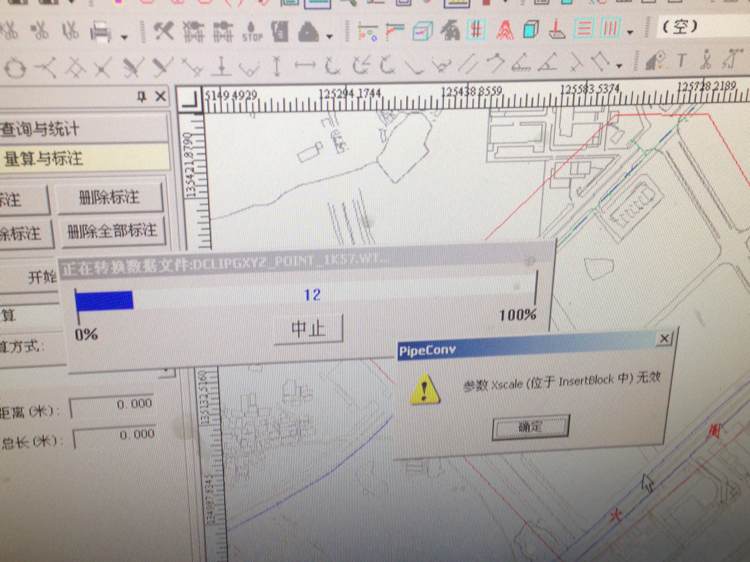The image size is (750, 562).
Task: Click the horizontal coordinate ruler
Action: (476, 98)
